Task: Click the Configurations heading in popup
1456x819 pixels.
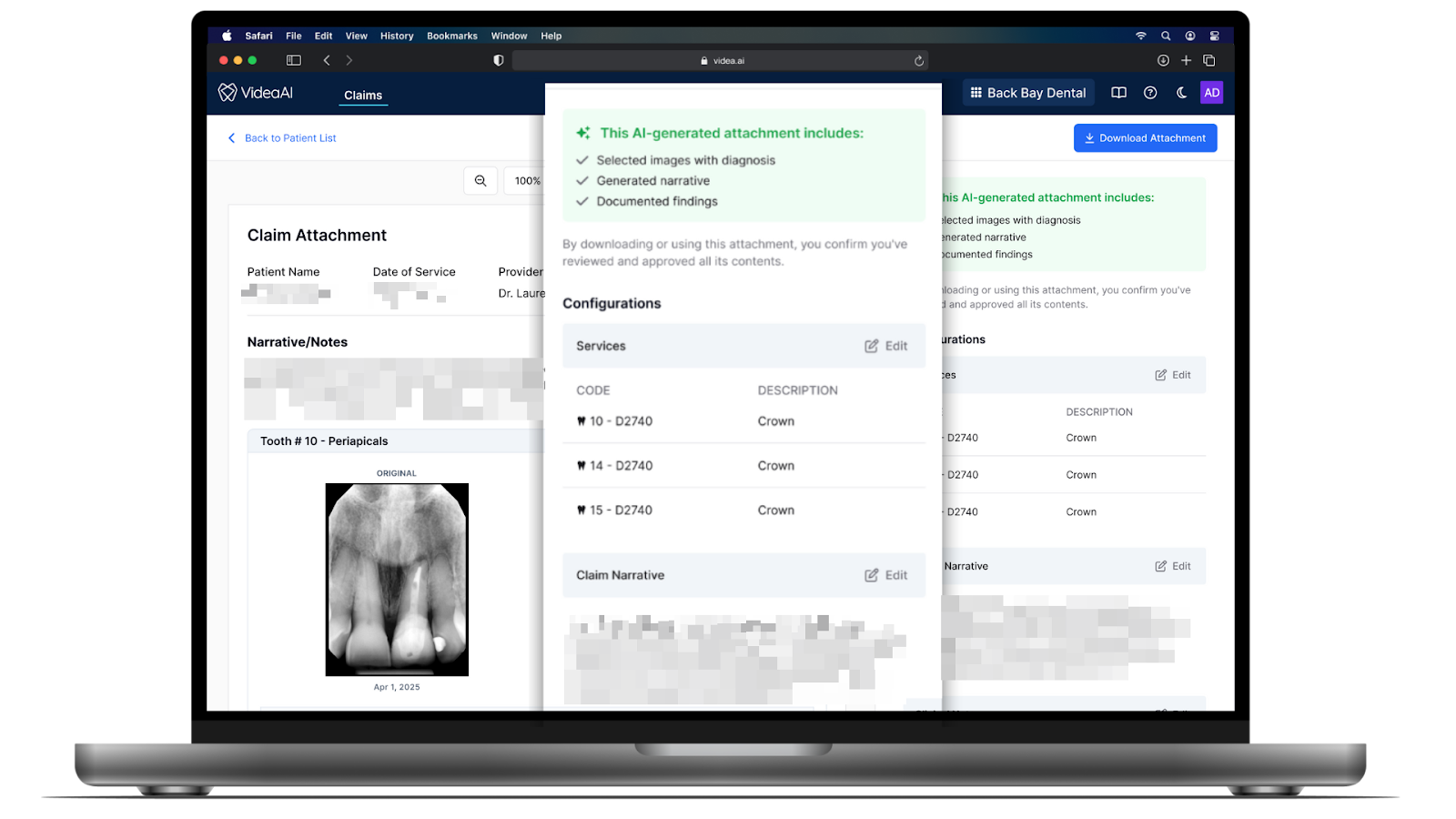Action: pos(612,304)
